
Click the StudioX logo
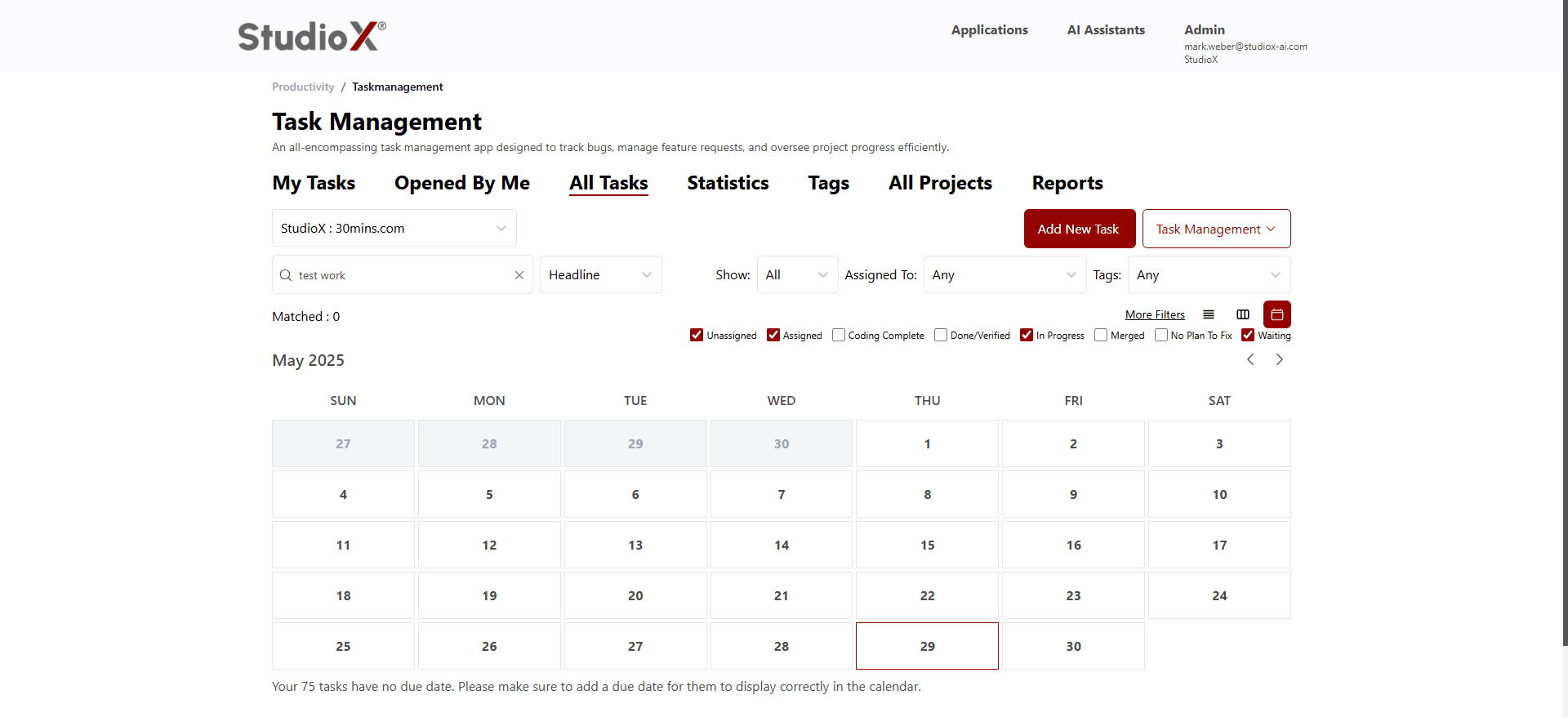pyautogui.click(x=312, y=37)
